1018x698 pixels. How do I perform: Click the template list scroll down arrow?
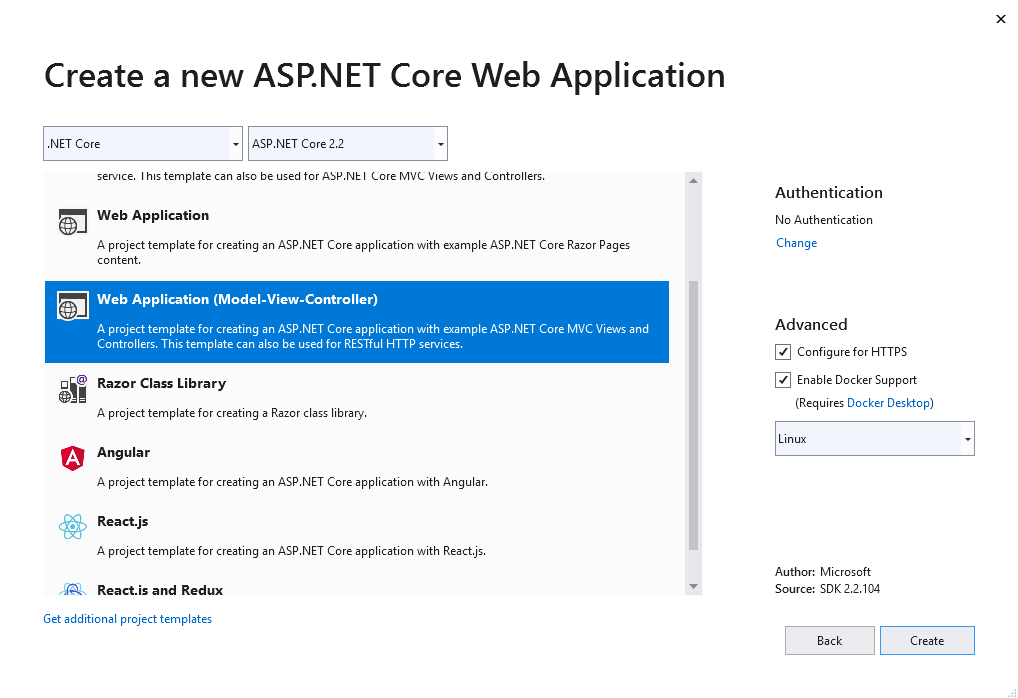[693, 586]
